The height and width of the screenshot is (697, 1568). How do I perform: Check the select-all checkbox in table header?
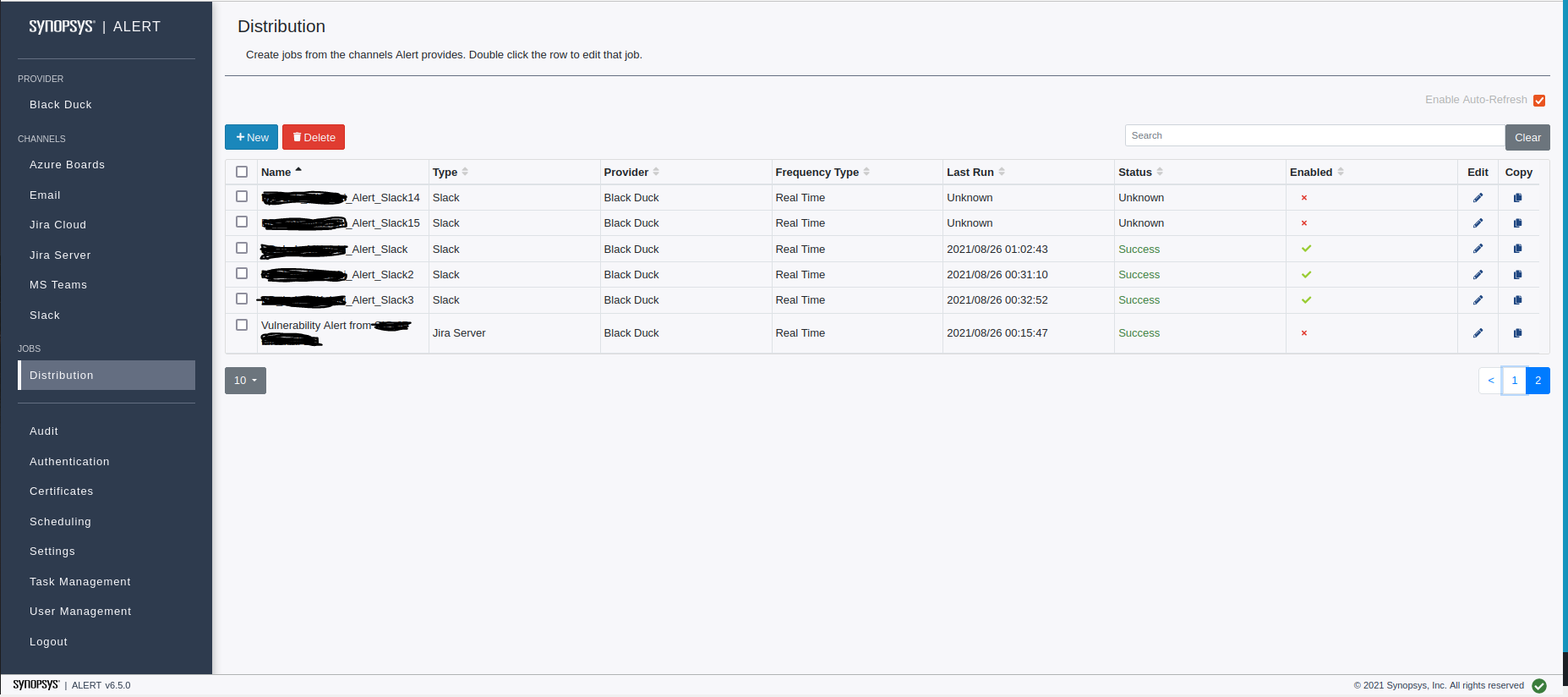coord(242,172)
